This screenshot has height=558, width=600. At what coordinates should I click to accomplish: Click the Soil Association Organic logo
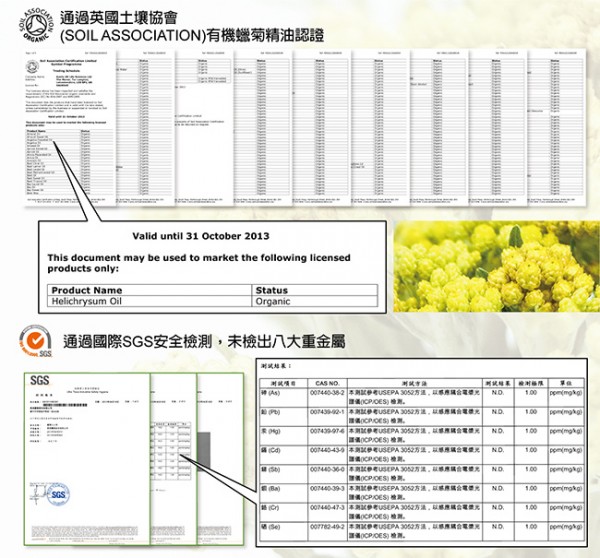pyautogui.click(x=36, y=25)
